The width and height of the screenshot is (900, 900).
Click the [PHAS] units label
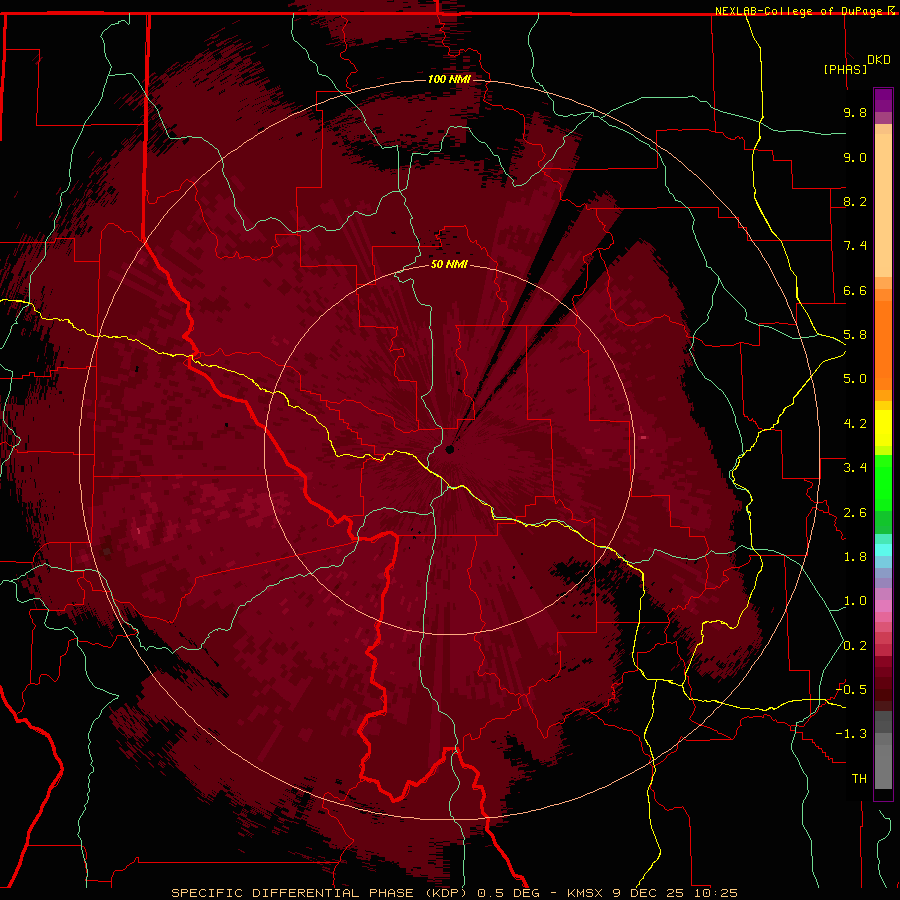point(845,69)
